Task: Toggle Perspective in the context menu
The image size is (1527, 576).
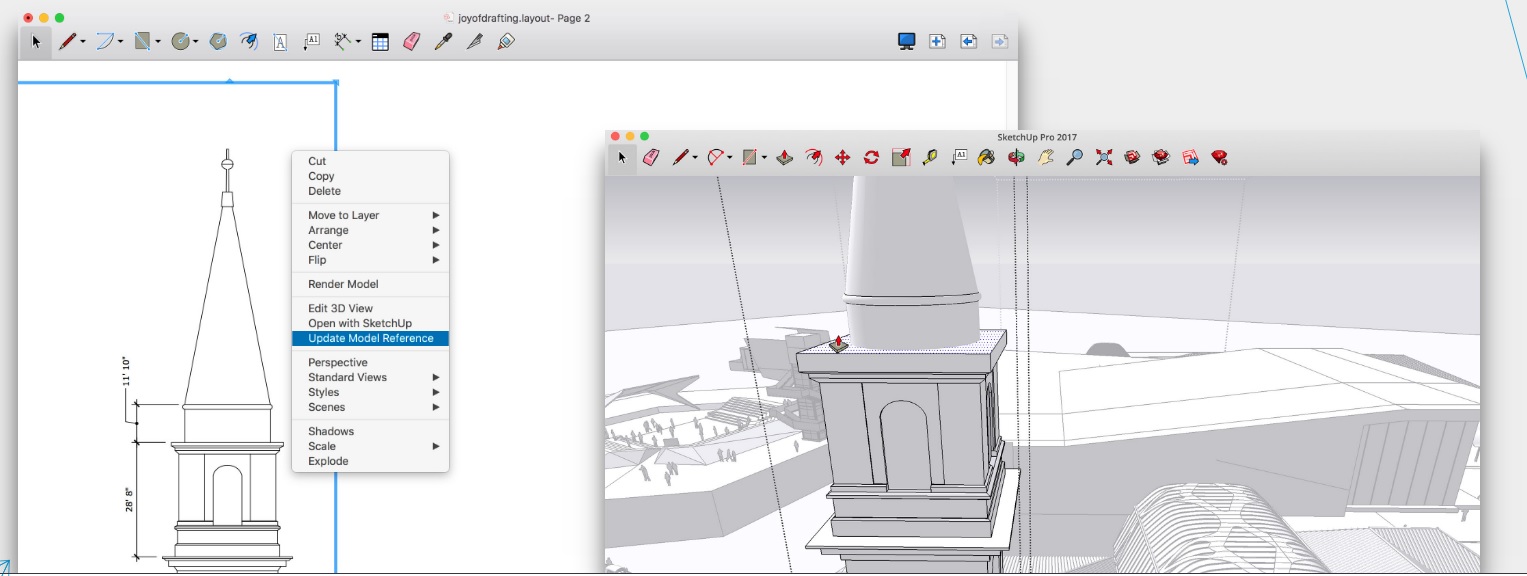Action: [338, 362]
